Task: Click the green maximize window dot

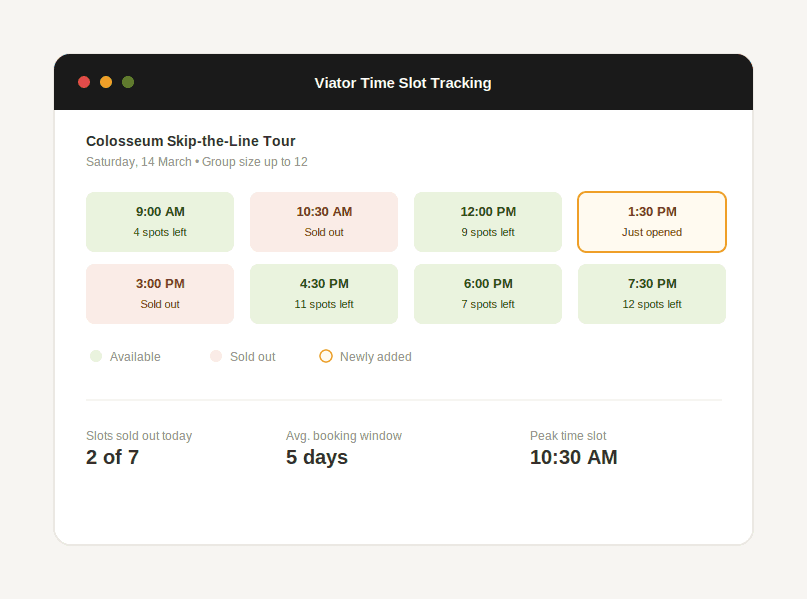Action: coord(128,82)
